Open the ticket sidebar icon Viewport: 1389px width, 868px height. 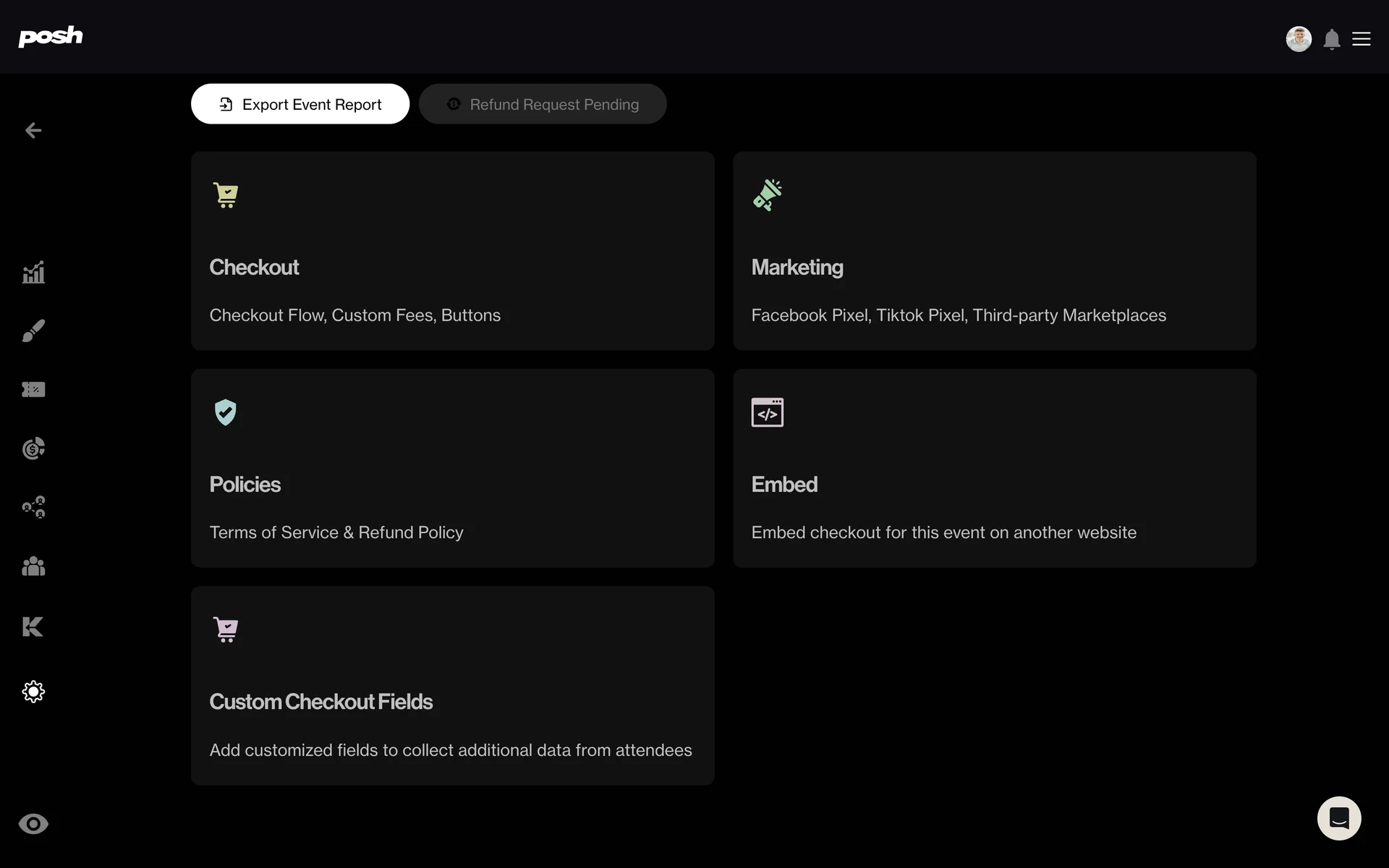(33, 390)
